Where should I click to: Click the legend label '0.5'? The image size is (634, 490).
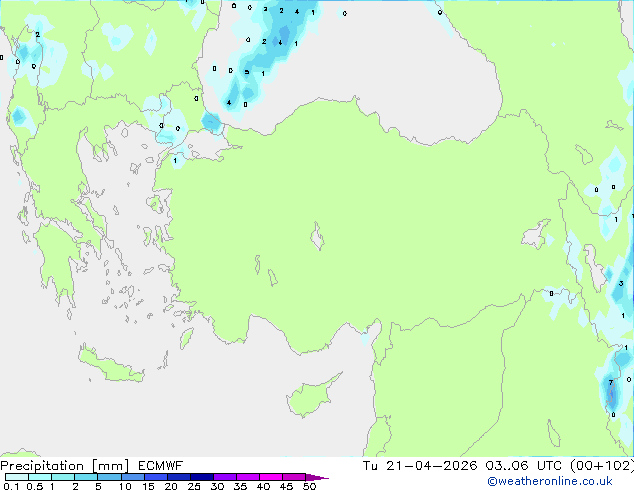pyautogui.click(x=34, y=486)
